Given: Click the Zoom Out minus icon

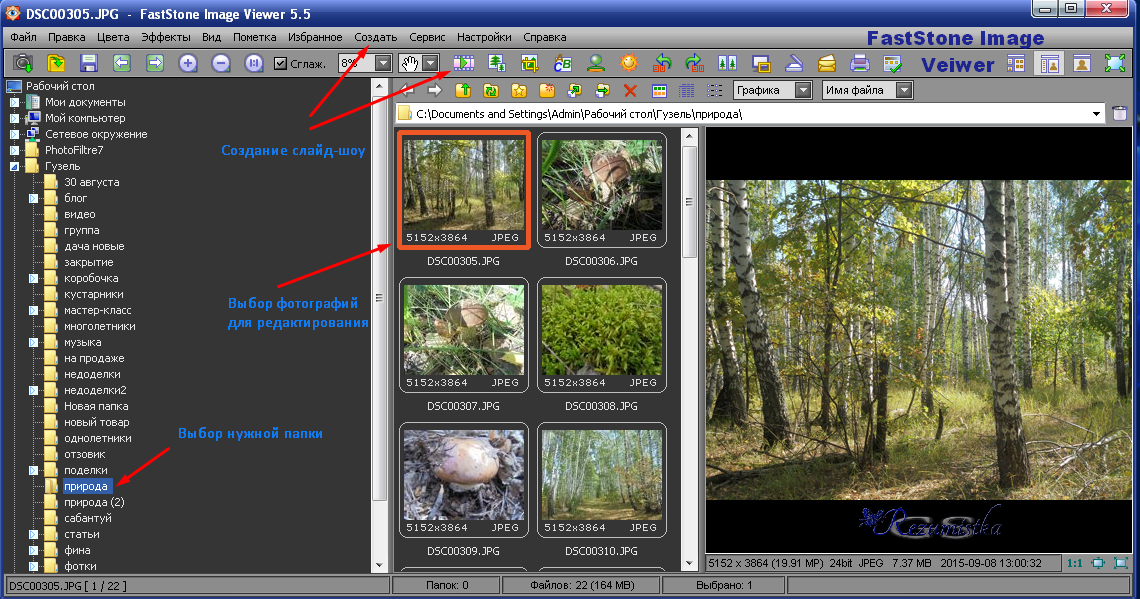Looking at the screenshot, I should [221, 63].
